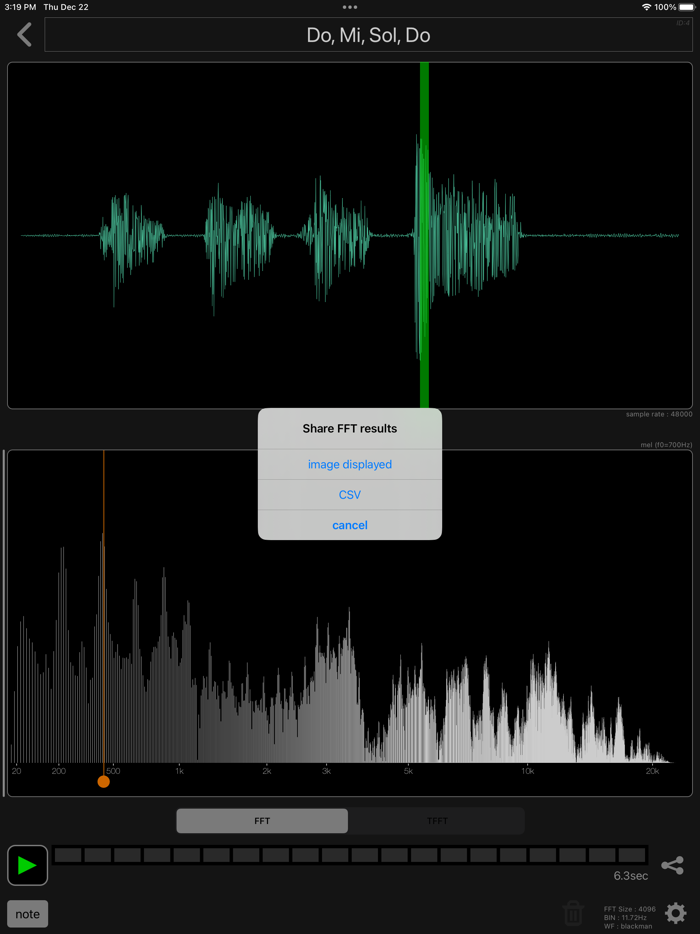Select the FFT Size : 4096 info text
Viewport: 700px width, 934px height.
pyautogui.click(x=630, y=910)
